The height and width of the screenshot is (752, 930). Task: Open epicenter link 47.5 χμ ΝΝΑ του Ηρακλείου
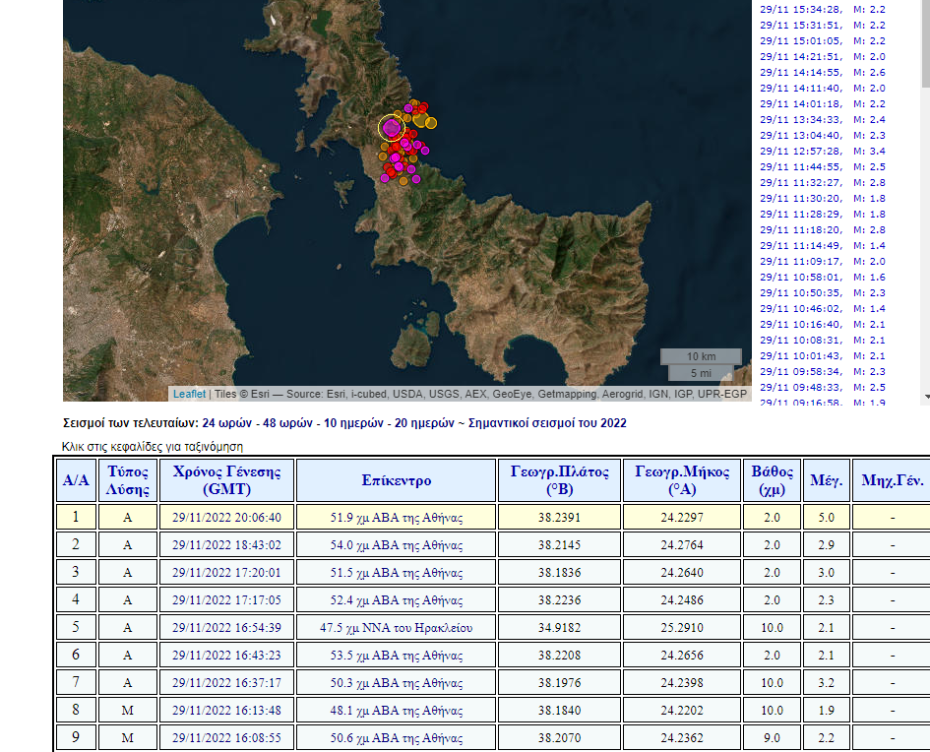[397, 628]
